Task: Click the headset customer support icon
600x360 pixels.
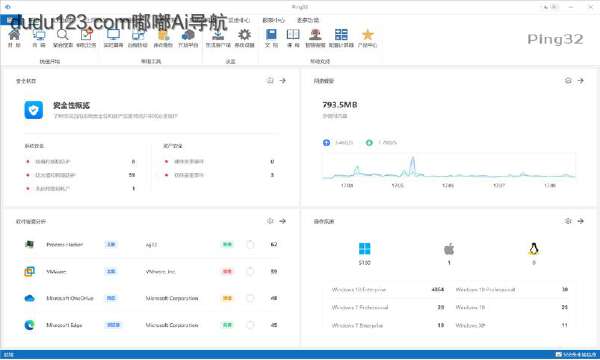Action: coord(315,35)
